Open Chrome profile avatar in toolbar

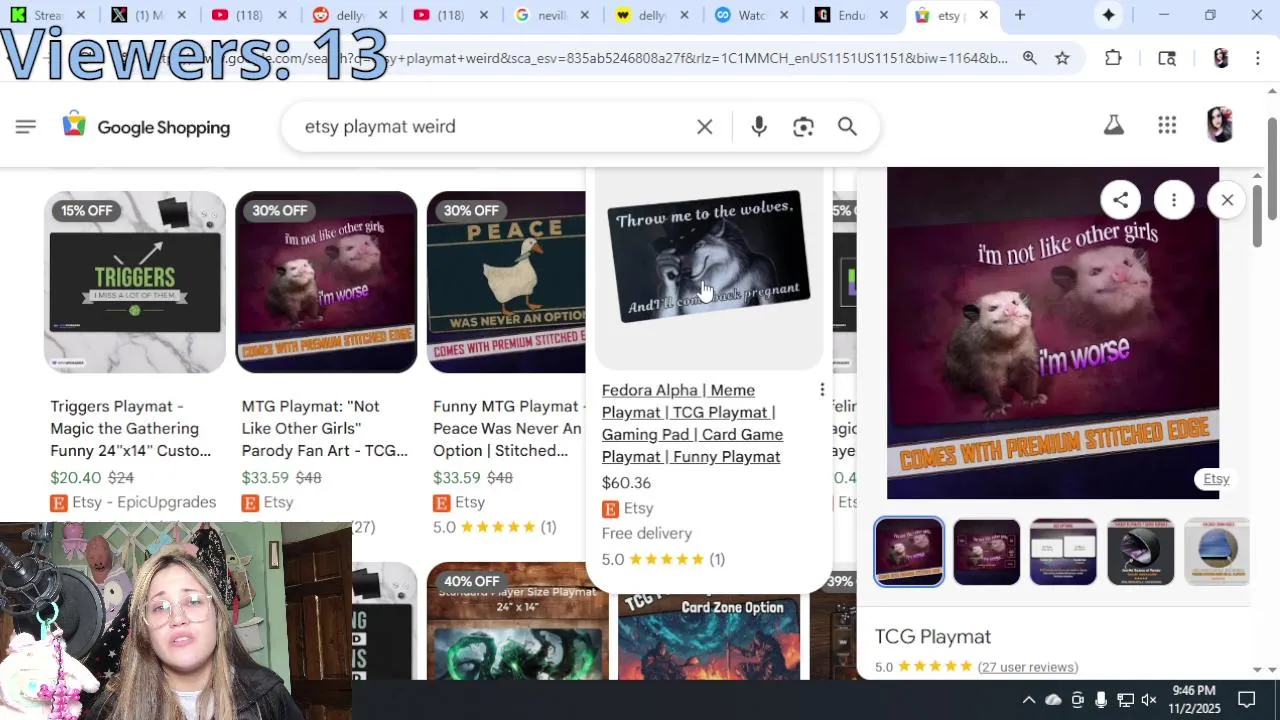click(x=1220, y=58)
